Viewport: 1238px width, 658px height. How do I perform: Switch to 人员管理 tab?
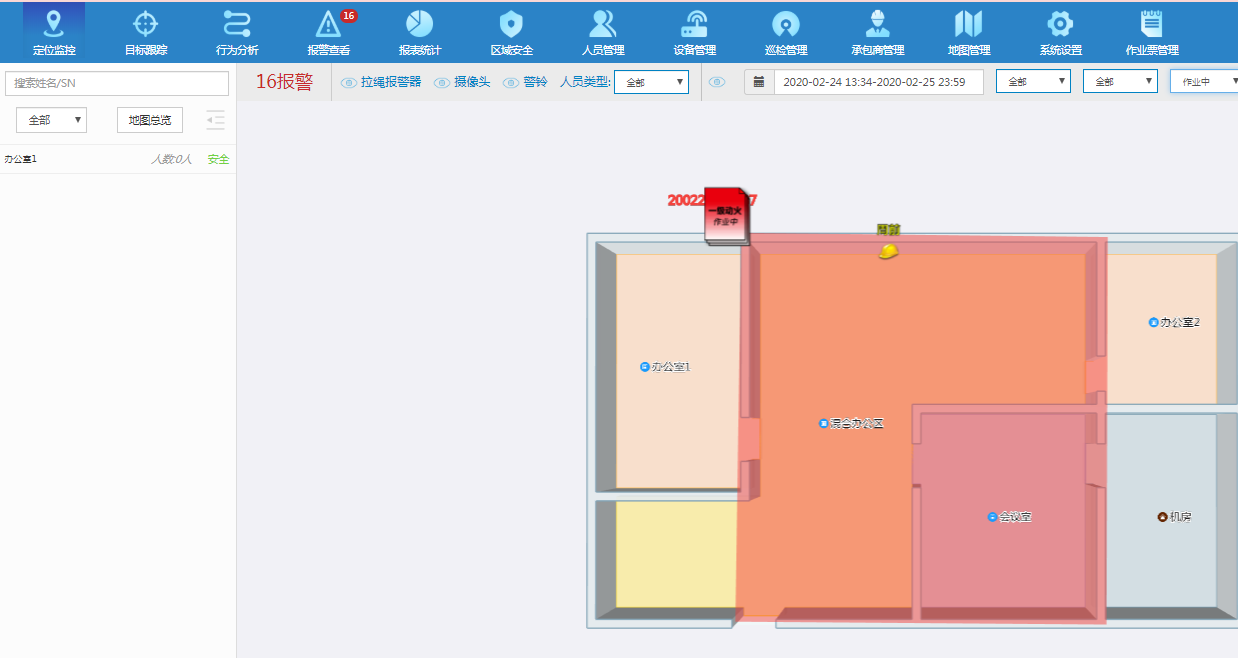(x=603, y=31)
